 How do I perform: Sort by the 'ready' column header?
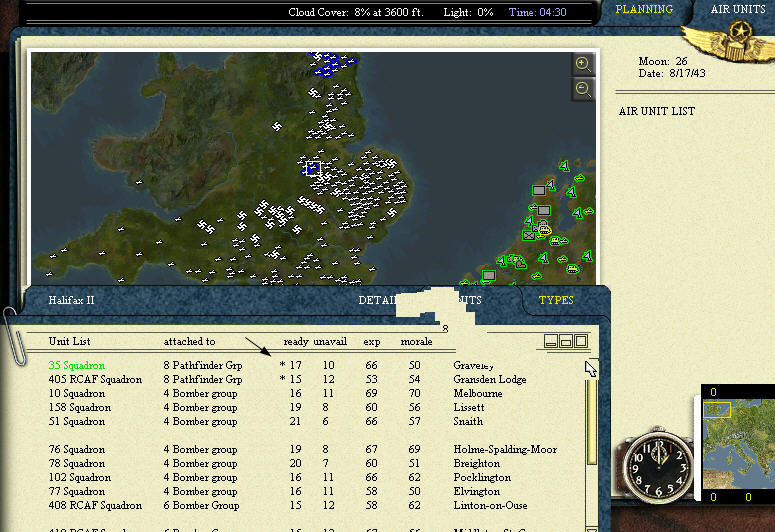click(296, 342)
